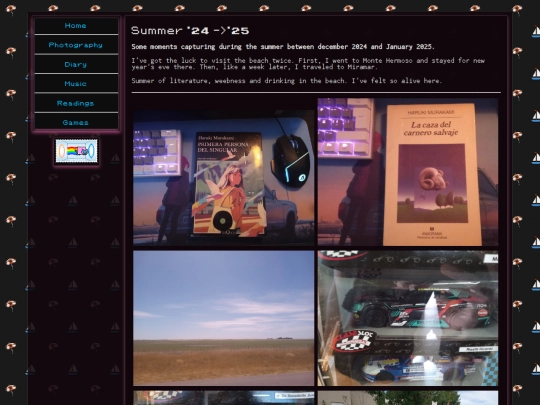Go to the Photography section
This screenshot has width=540, height=405.
coord(76,45)
